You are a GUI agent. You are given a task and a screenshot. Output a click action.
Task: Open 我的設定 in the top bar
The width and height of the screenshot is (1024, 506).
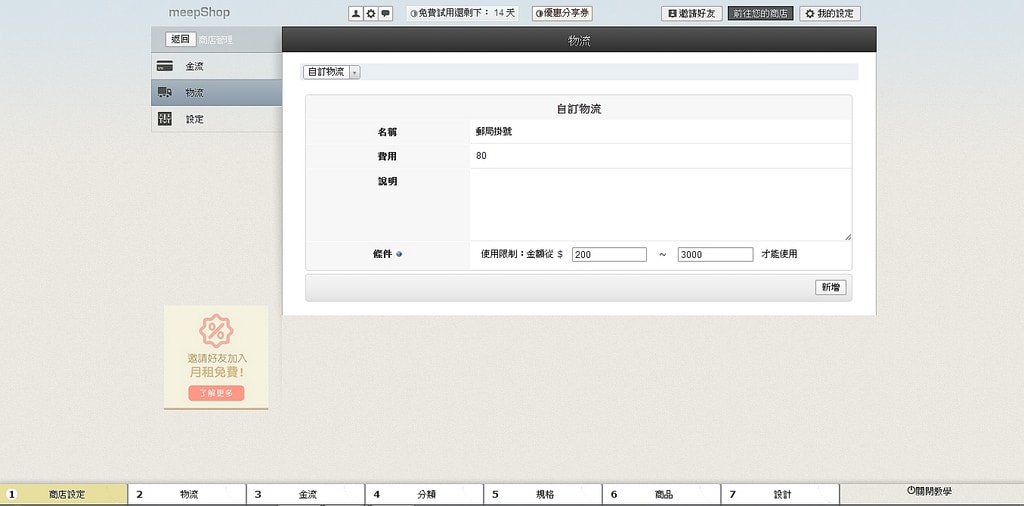pos(830,14)
